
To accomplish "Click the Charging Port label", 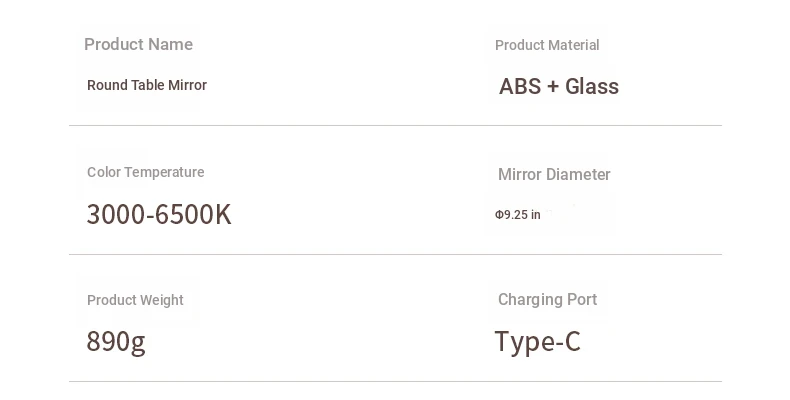I will click(547, 300).
